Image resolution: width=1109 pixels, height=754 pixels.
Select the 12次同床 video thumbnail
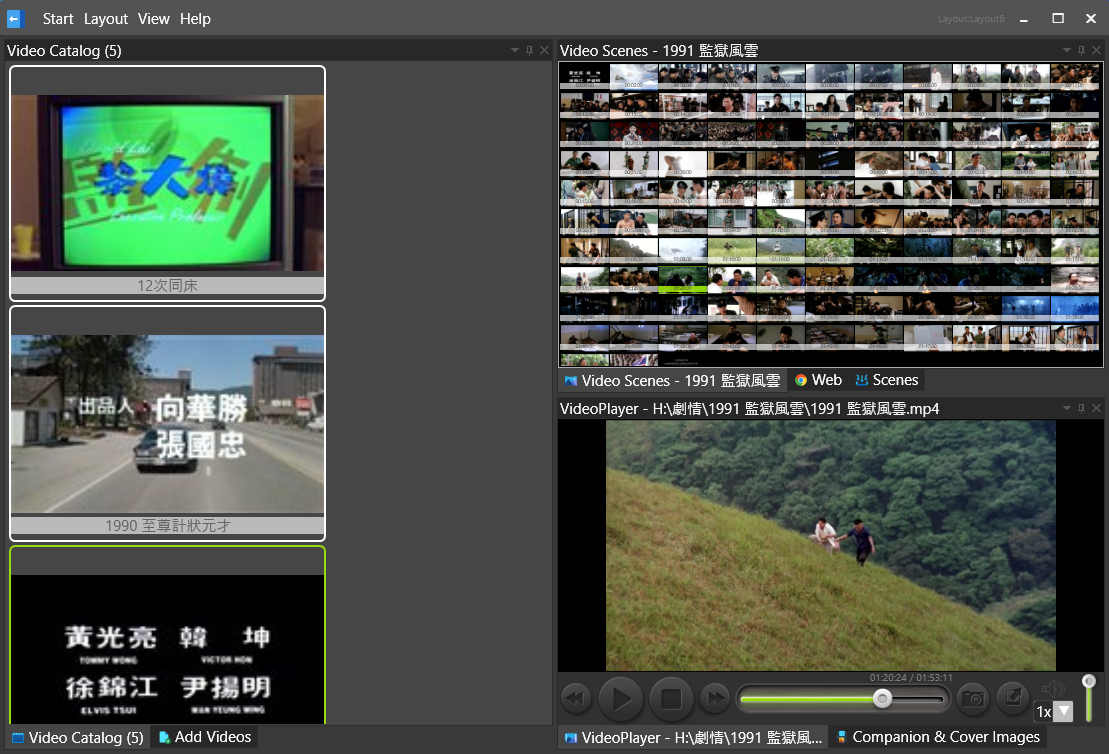[x=168, y=183]
